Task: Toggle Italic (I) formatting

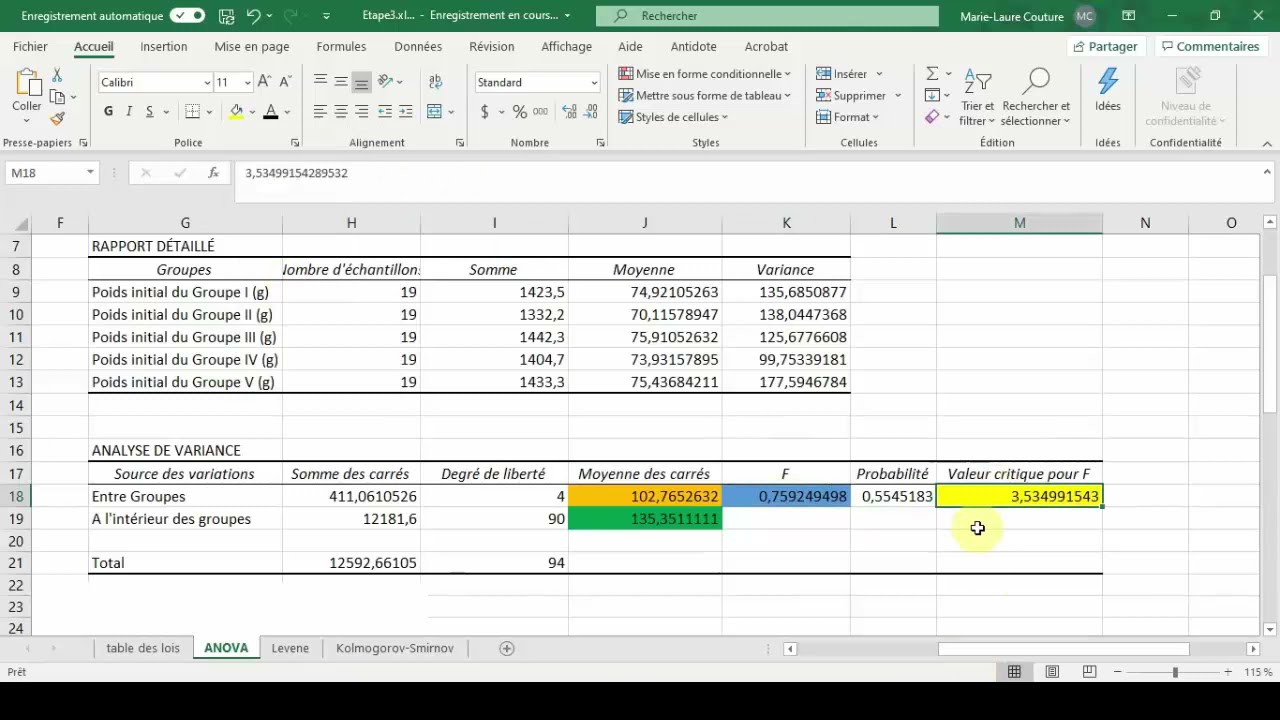Action: click(x=129, y=112)
